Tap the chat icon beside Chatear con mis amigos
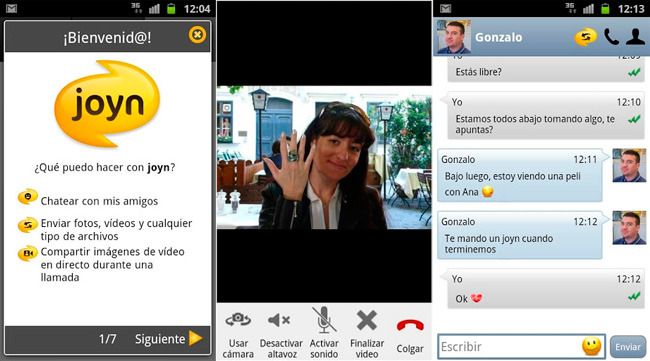The width and height of the screenshot is (650, 361). pyautogui.click(x=28, y=197)
